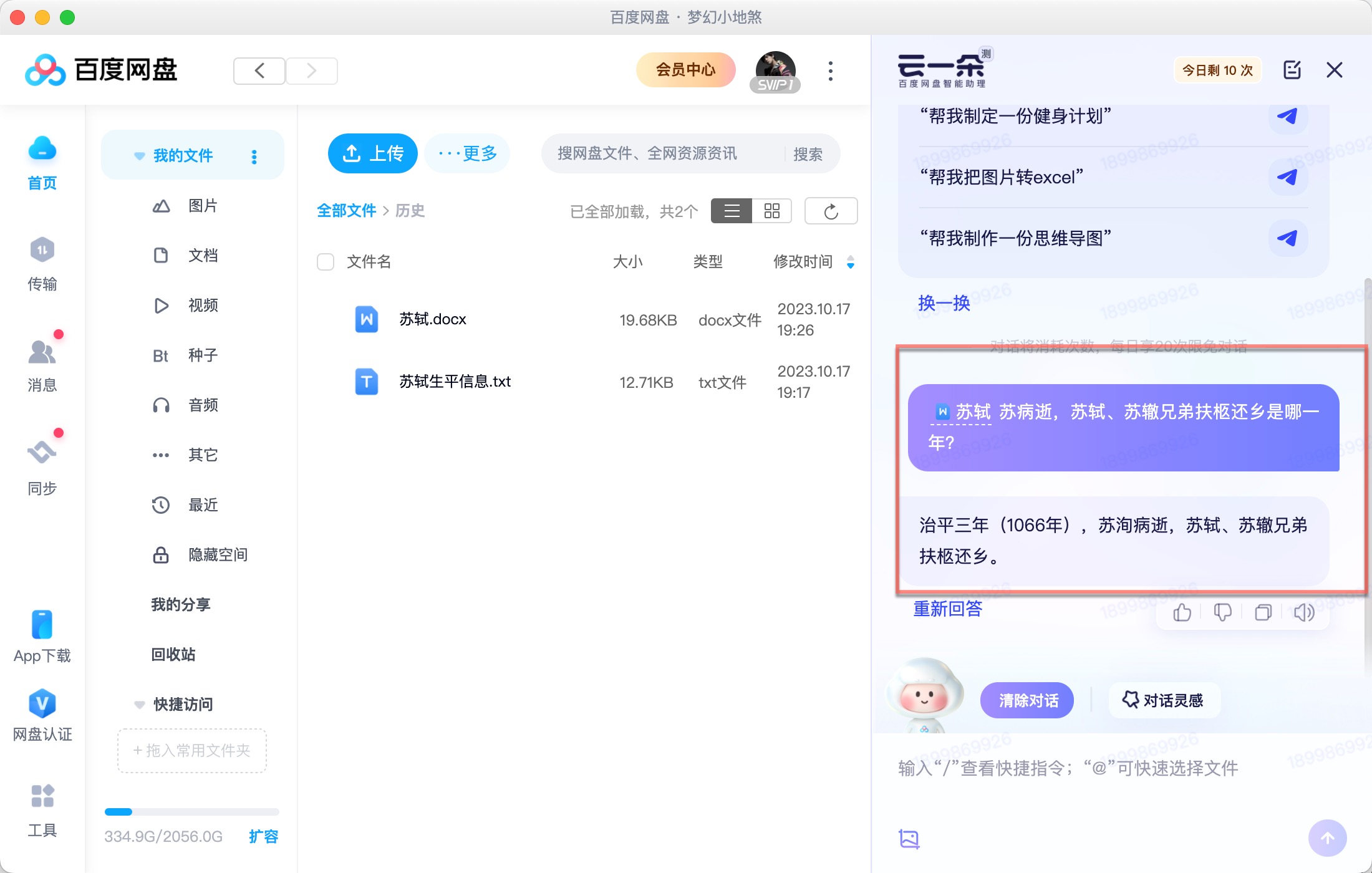Click the 清除对话 button

coord(1028,700)
